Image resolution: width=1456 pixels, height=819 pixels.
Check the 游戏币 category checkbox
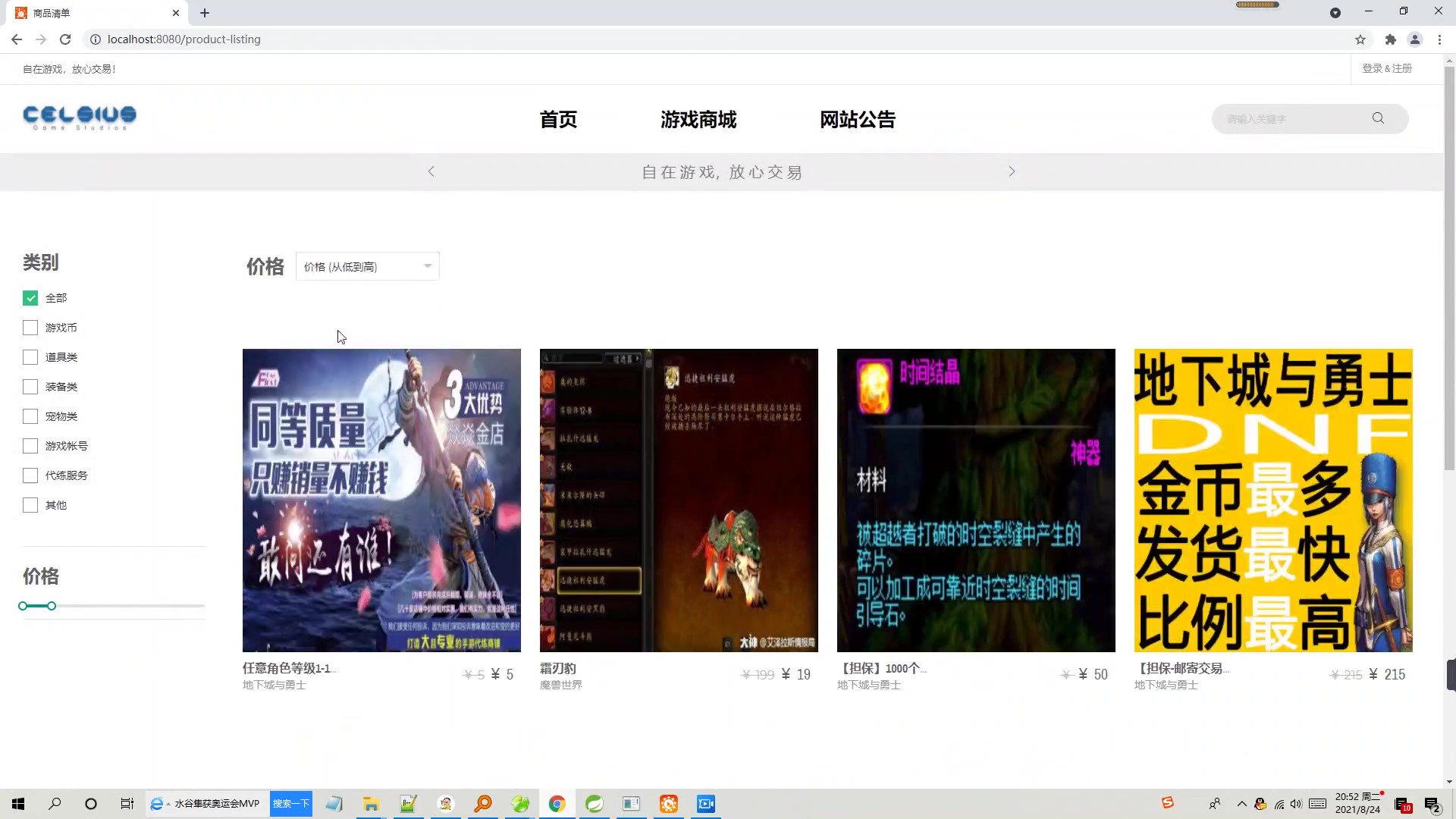pyautogui.click(x=30, y=327)
